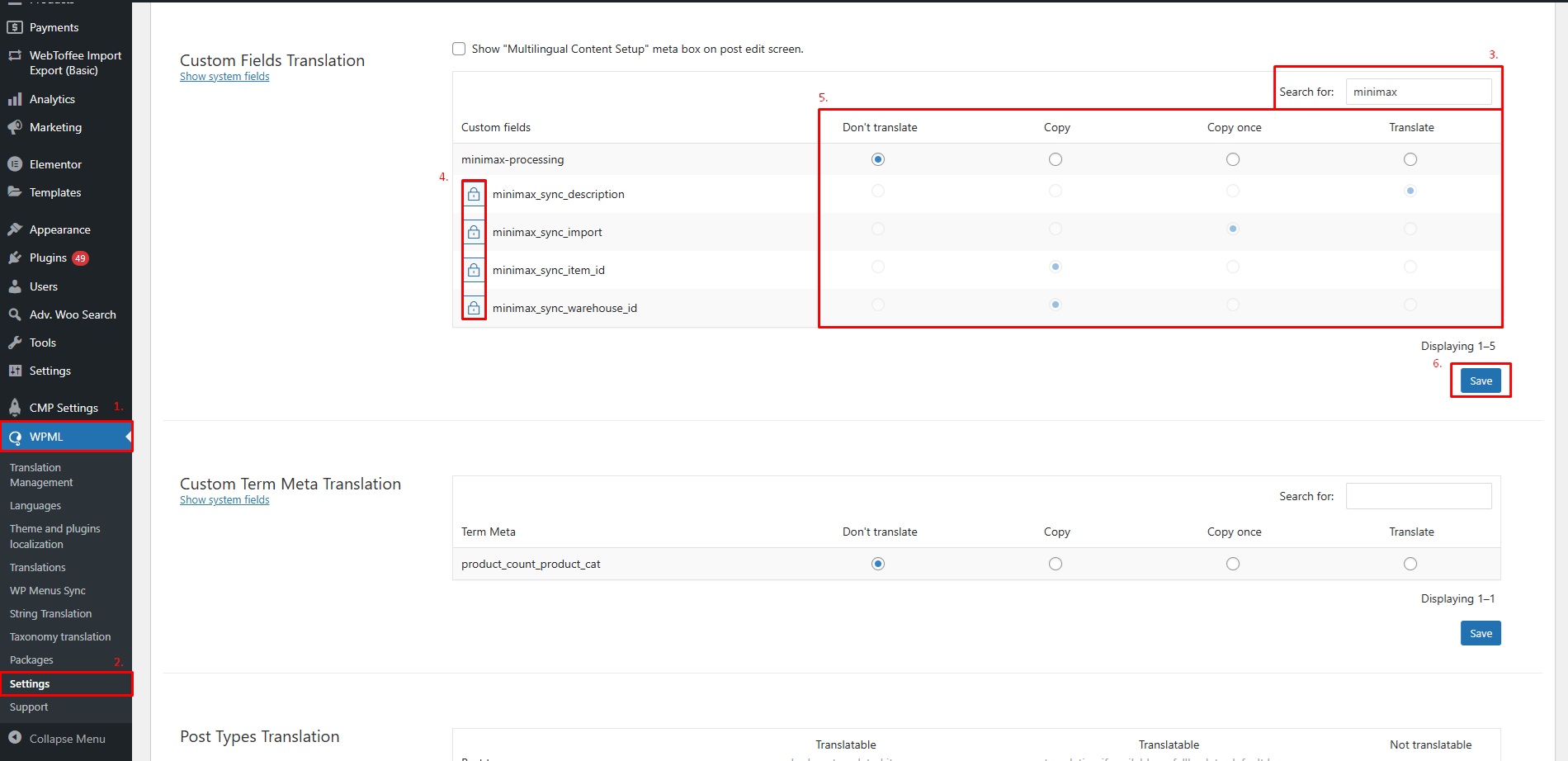The image size is (1568, 761).
Task: Click the Custom Term Meta search field
Action: click(x=1418, y=496)
